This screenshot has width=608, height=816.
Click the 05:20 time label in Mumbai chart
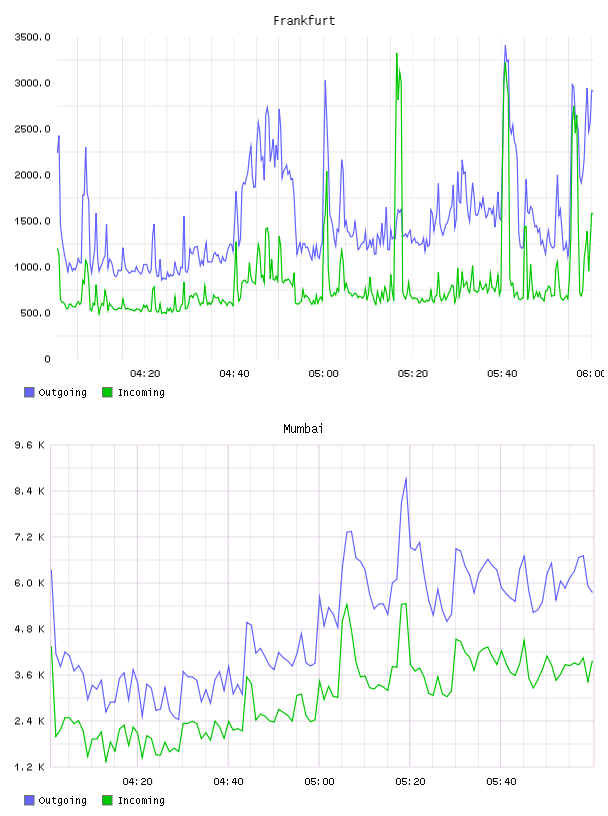[410, 782]
